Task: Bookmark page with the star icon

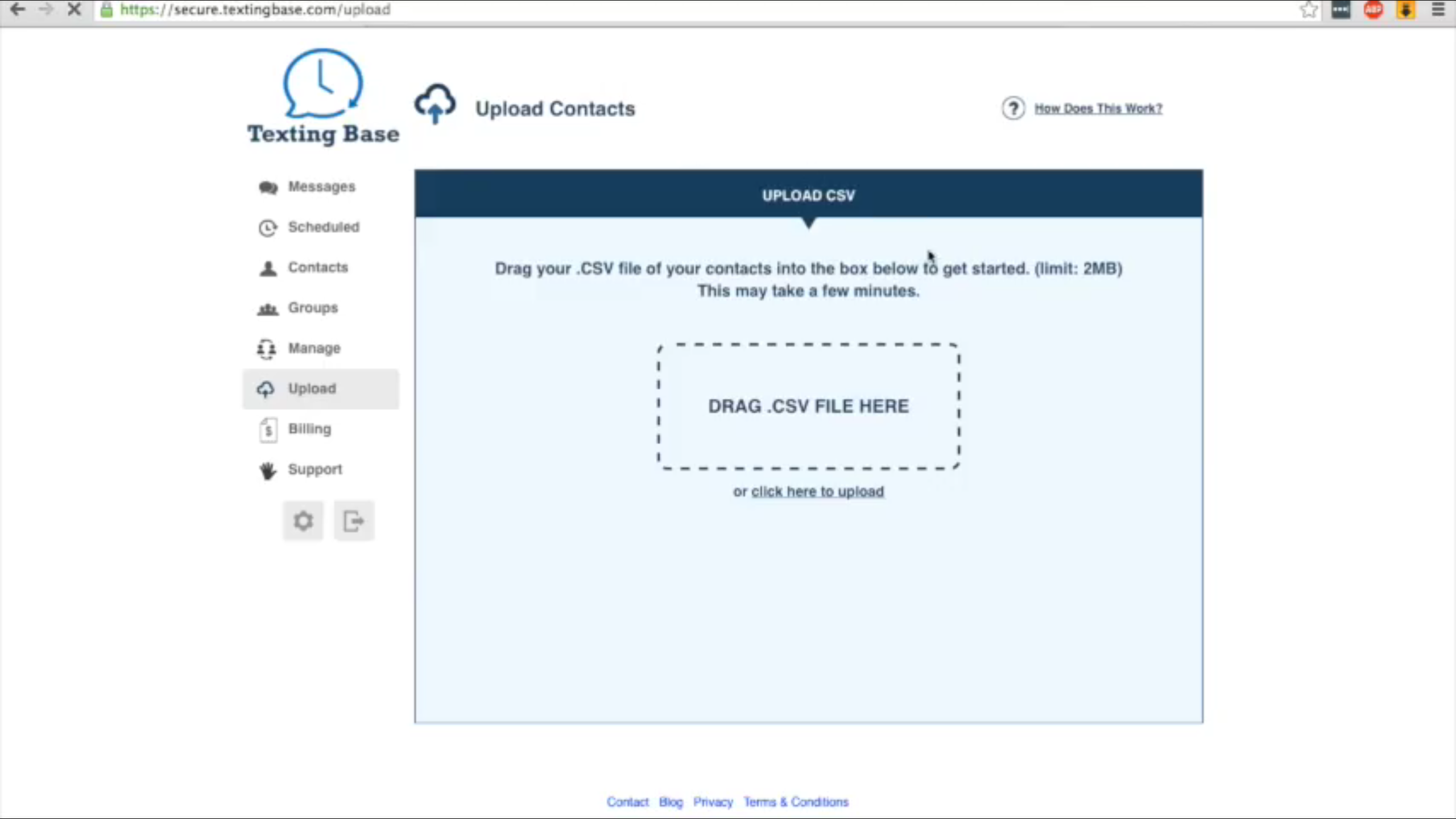Action: (1309, 10)
